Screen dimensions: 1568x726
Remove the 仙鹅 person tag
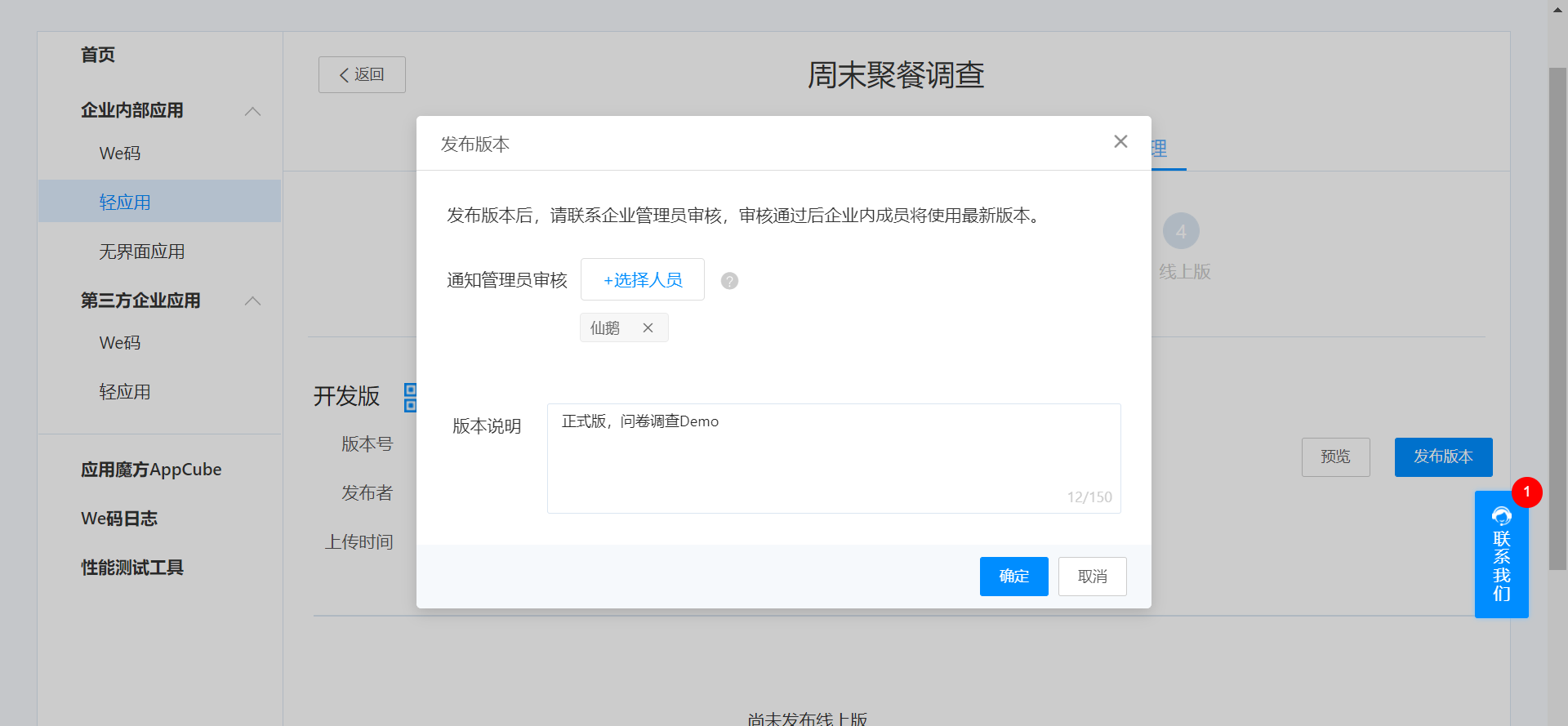pyautogui.click(x=648, y=327)
